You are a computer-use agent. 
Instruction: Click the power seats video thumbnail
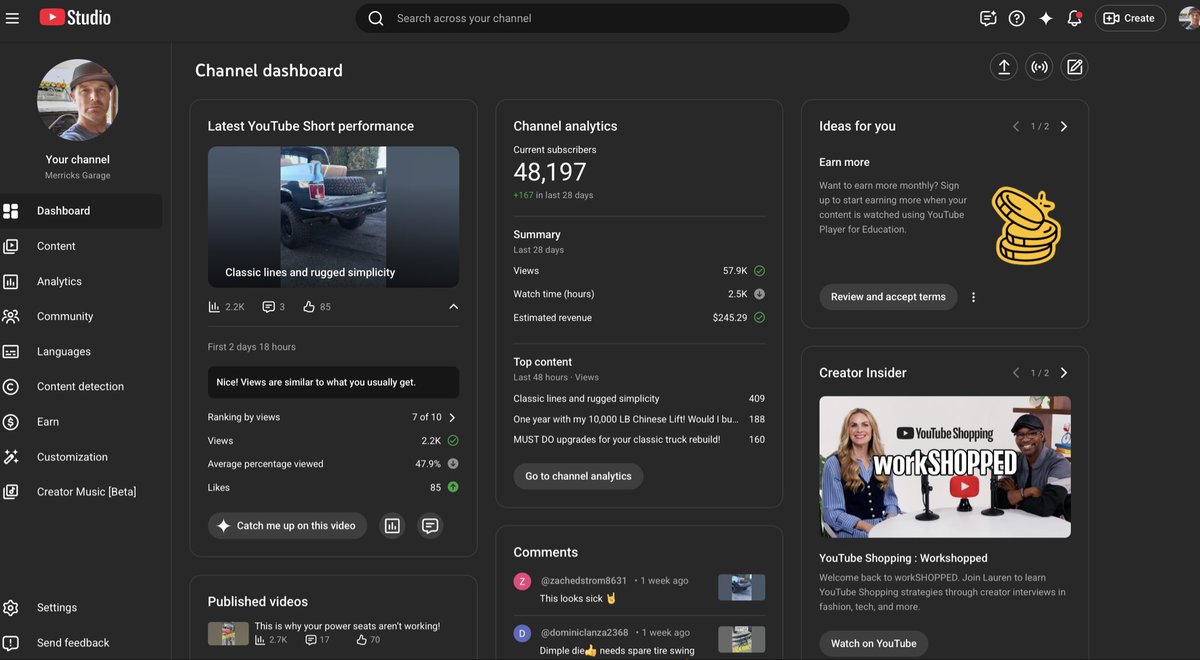228,633
